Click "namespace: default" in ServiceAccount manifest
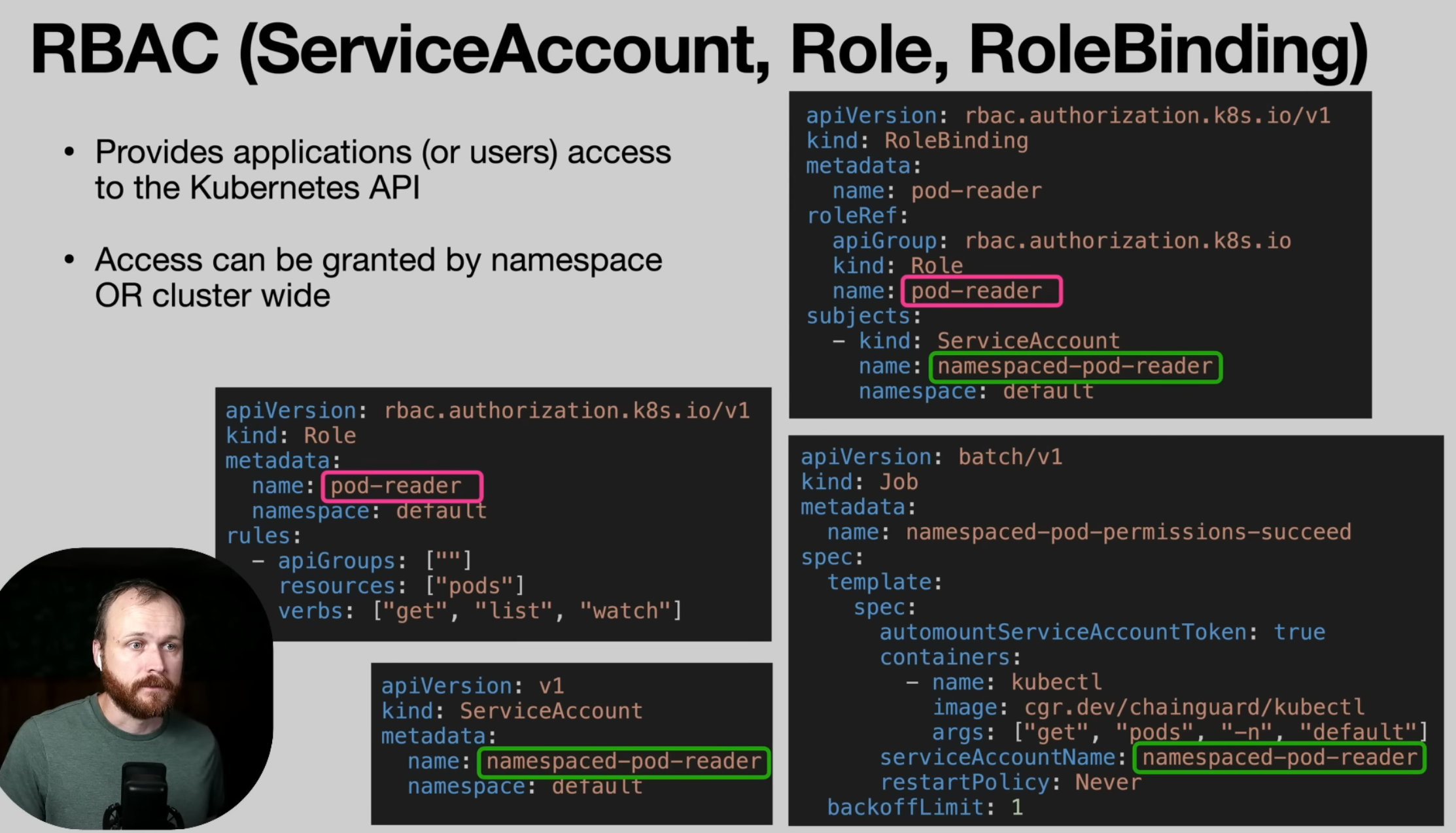 pos(525,787)
